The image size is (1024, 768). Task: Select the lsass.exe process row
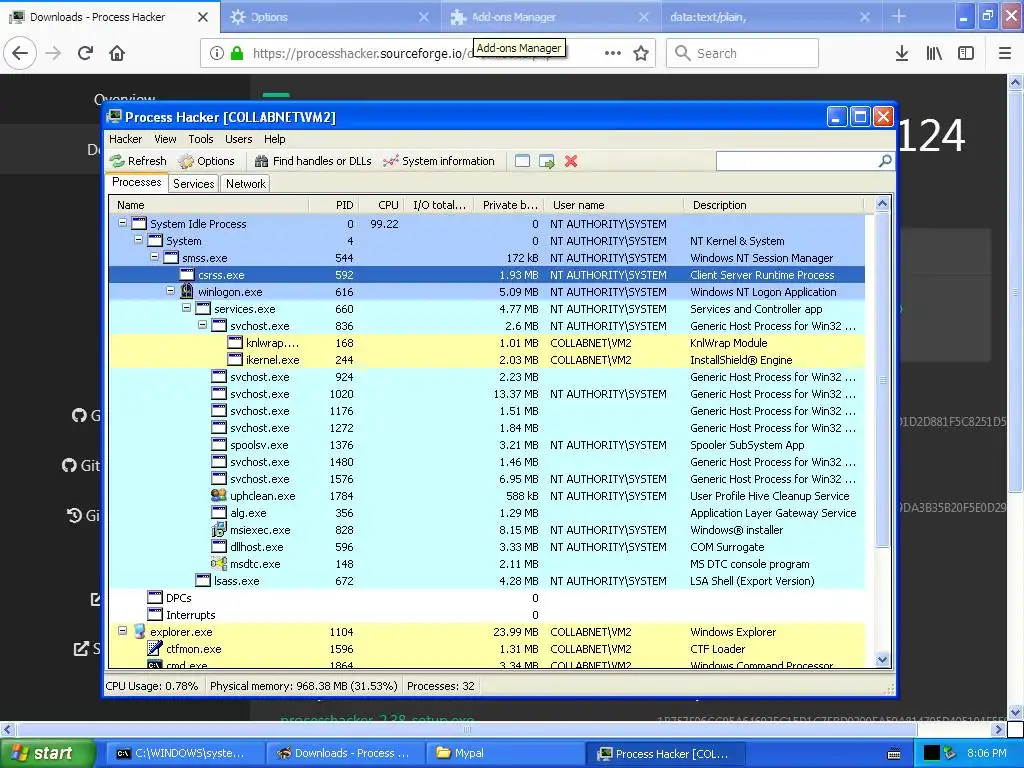click(487, 581)
